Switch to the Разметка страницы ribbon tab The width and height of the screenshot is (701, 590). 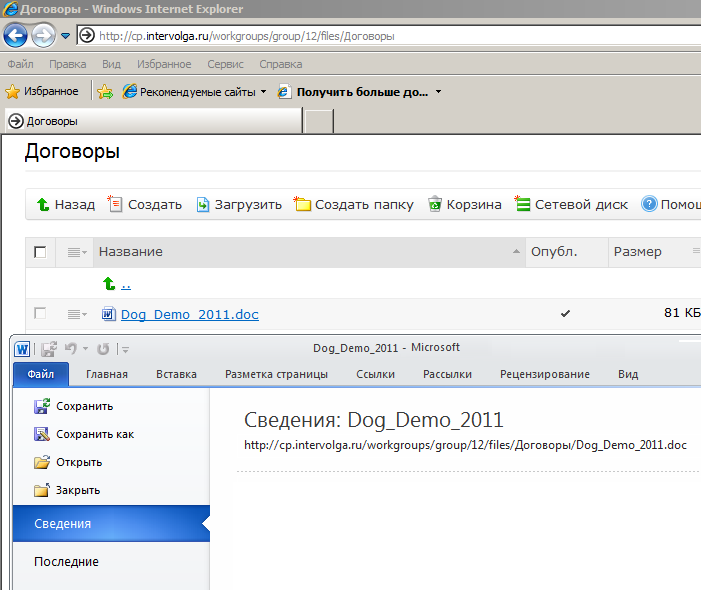tap(276, 374)
